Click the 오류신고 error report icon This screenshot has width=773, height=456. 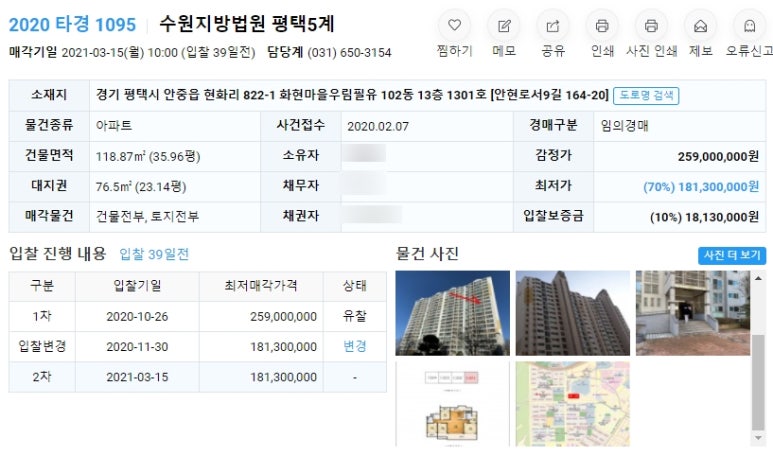click(x=749, y=26)
